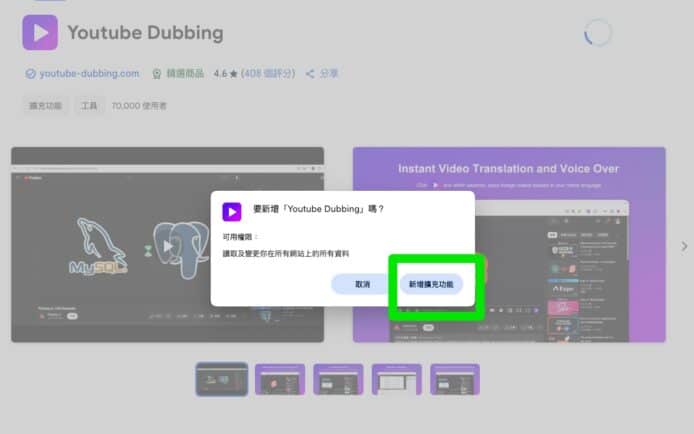Viewport: 694px width, 434px height.
Task: Confirm with the 新增擴充功能 button
Action: point(431,284)
